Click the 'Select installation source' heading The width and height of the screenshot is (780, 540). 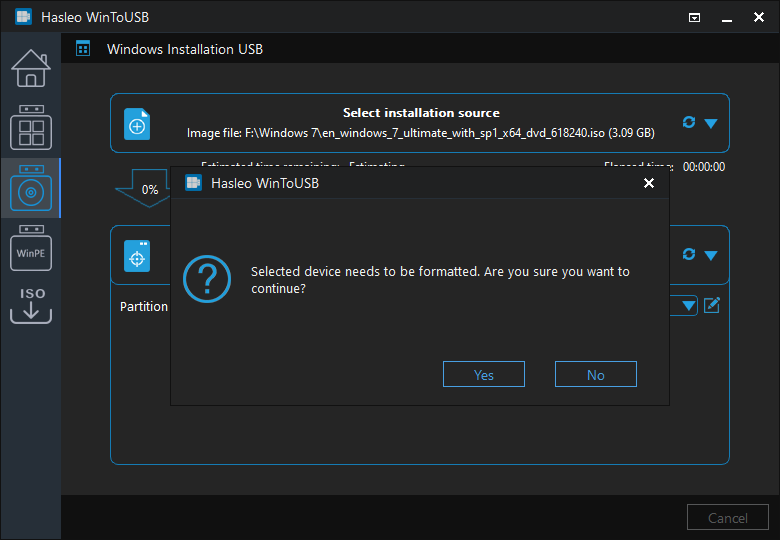coord(421,113)
